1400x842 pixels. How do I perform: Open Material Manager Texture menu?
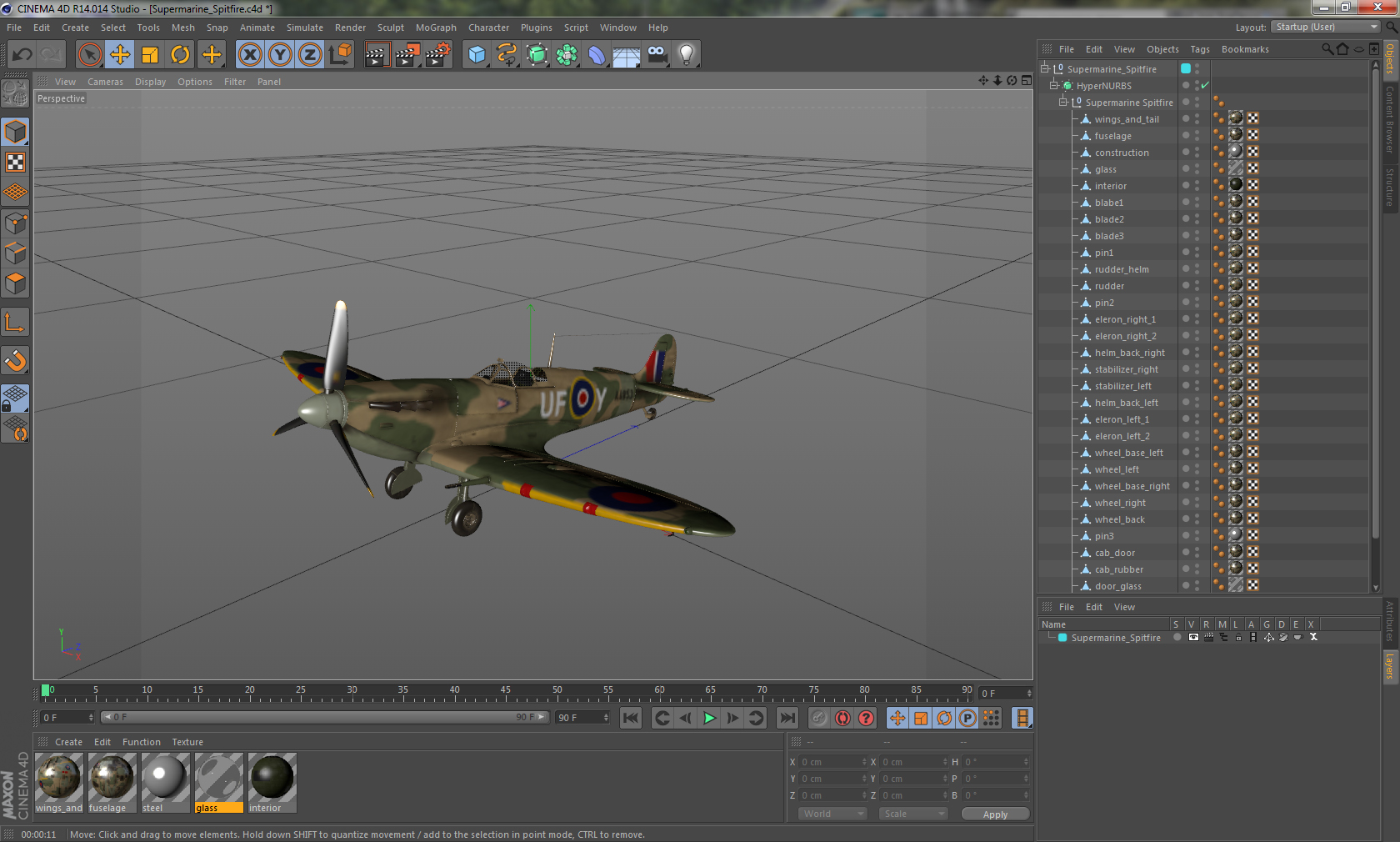point(187,742)
